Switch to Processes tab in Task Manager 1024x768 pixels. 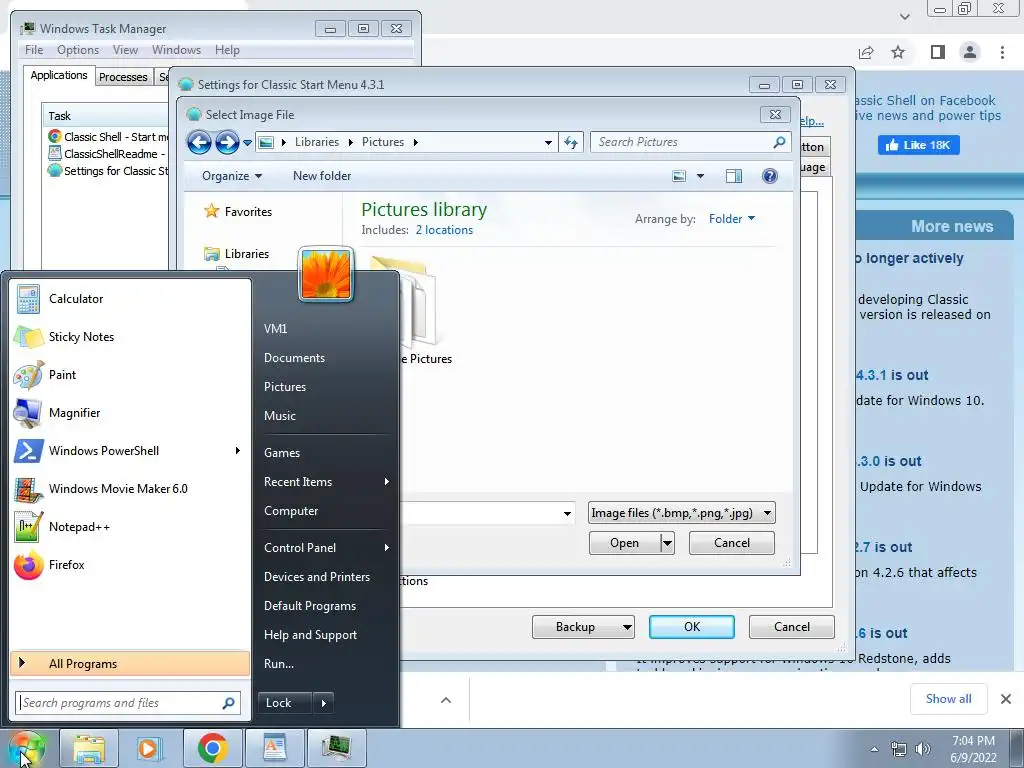point(123,77)
